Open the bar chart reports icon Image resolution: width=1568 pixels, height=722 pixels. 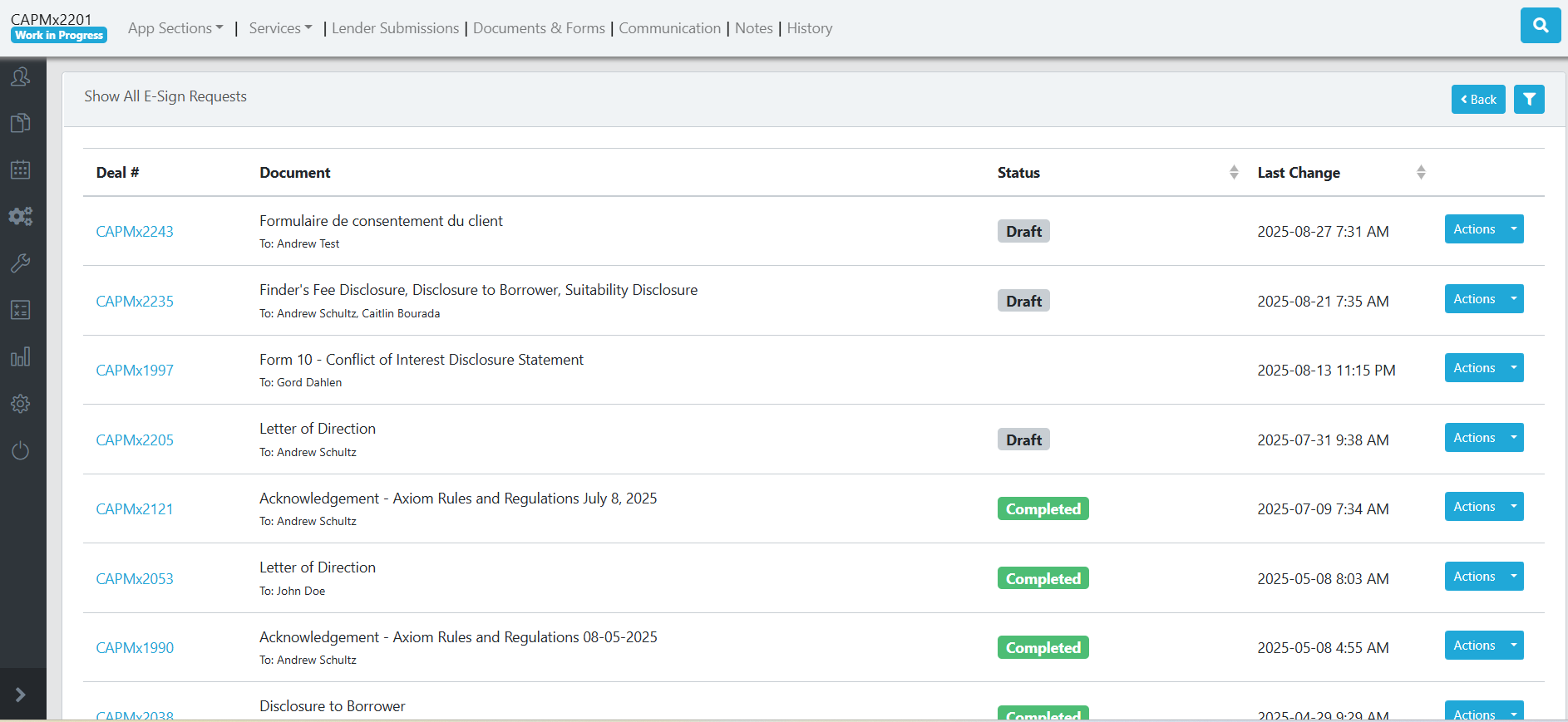[21, 357]
